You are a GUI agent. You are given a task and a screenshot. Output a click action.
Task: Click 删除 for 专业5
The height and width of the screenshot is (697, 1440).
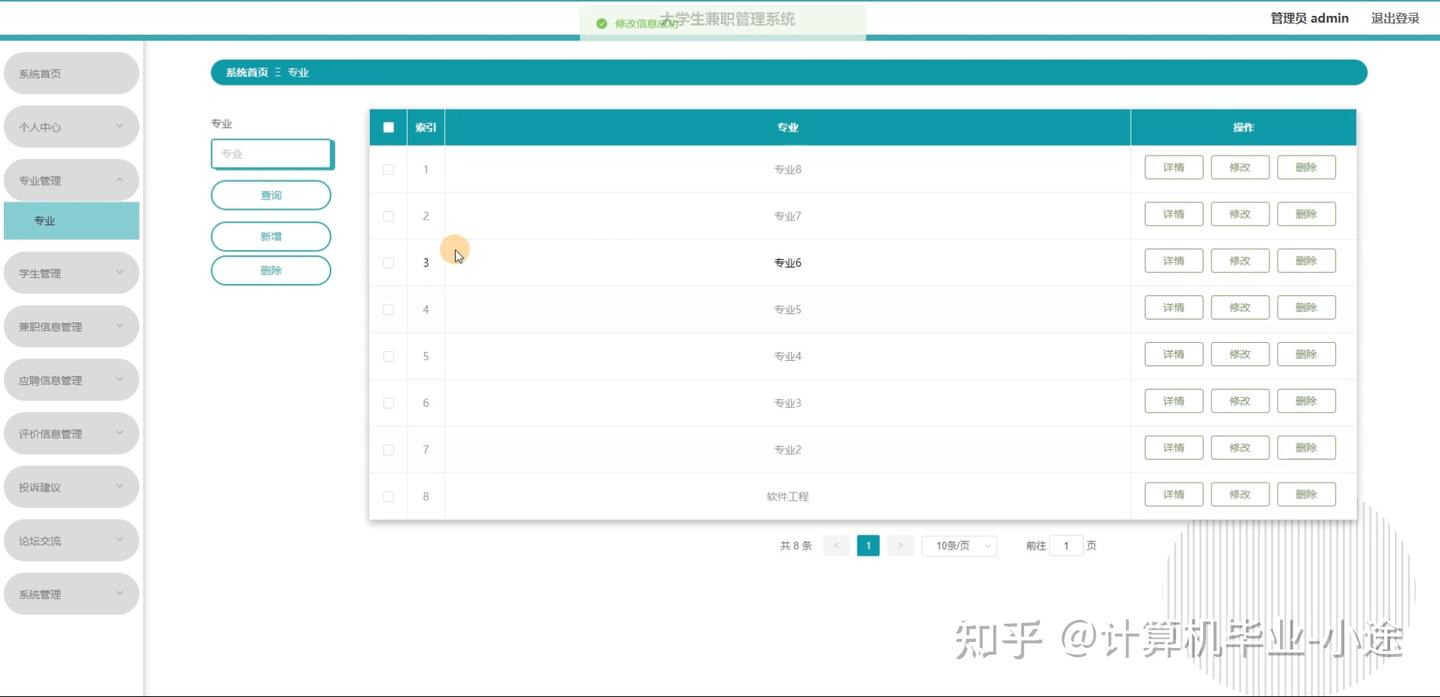point(1306,307)
